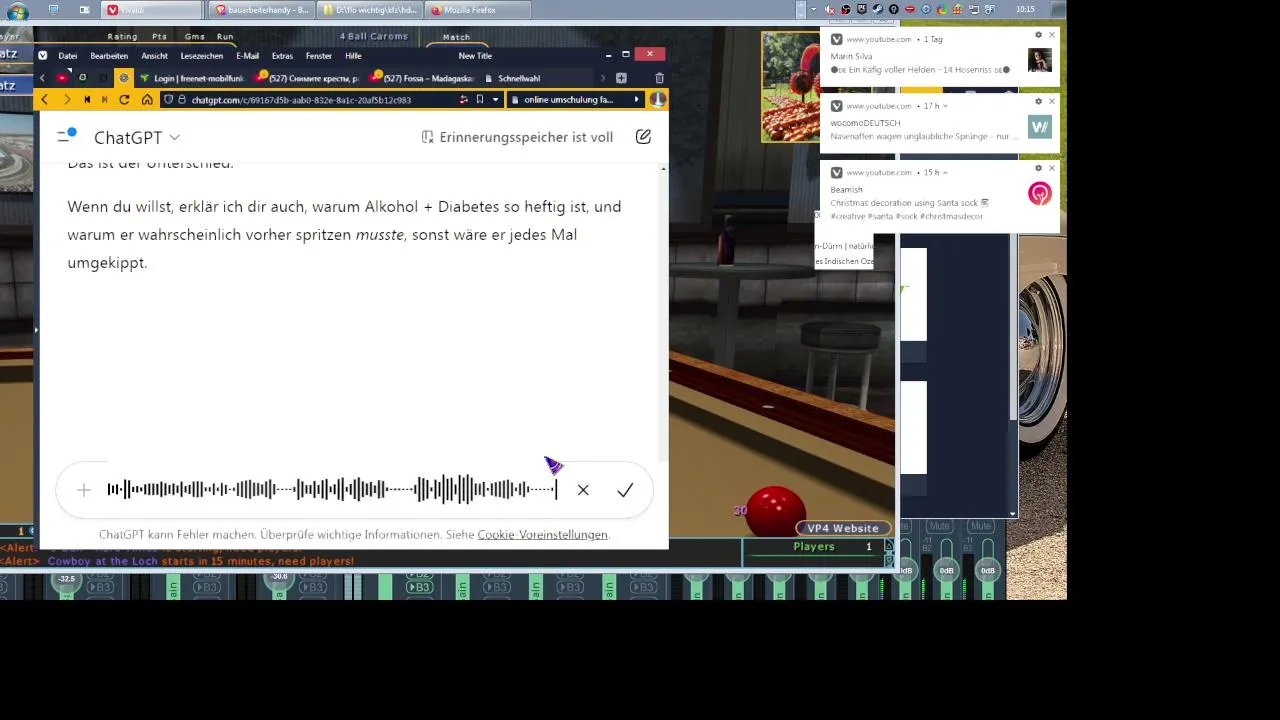The width and height of the screenshot is (1280, 720).
Task: Open a new tab with plus icon
Action: click(x=621, y=78)
